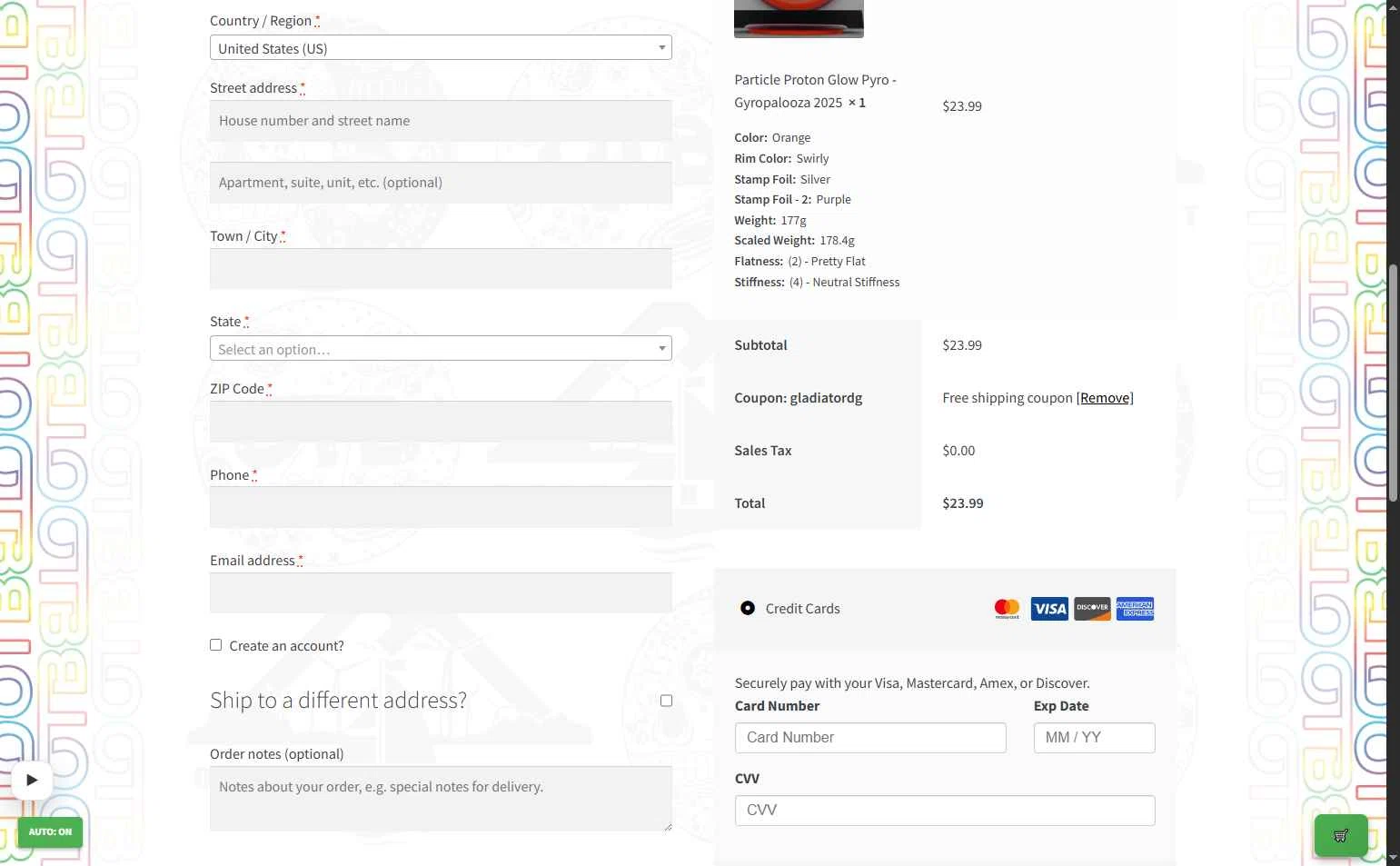Screen dimensions: 1400x866
Task: Remove the gladiatordg coupon
Action: [x=1105, y=398]
